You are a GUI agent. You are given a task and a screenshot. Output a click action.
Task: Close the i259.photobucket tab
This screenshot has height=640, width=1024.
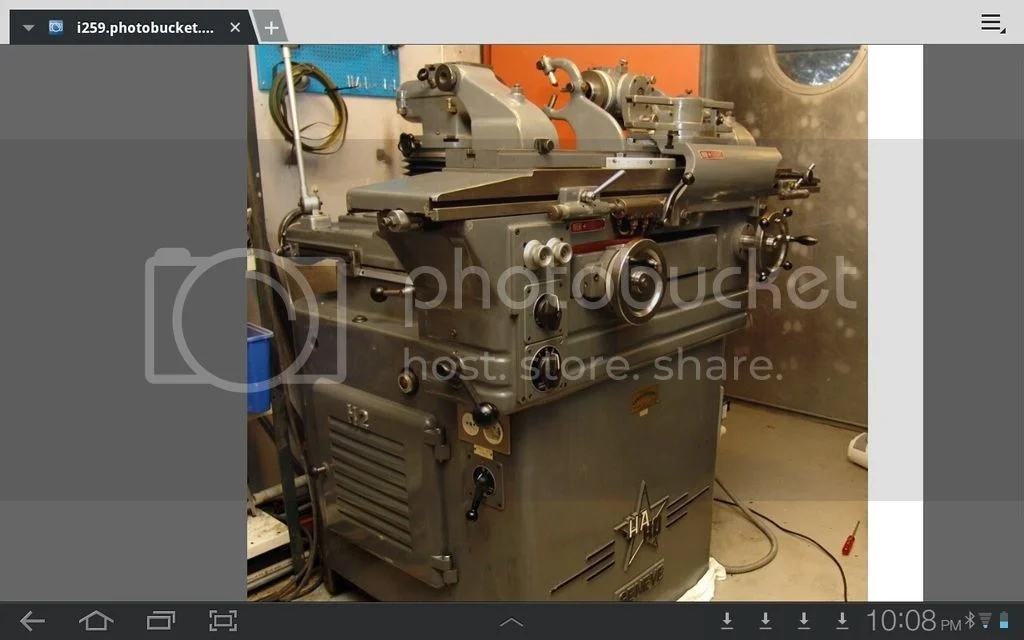pyautogui.click(x=235, y=27)
